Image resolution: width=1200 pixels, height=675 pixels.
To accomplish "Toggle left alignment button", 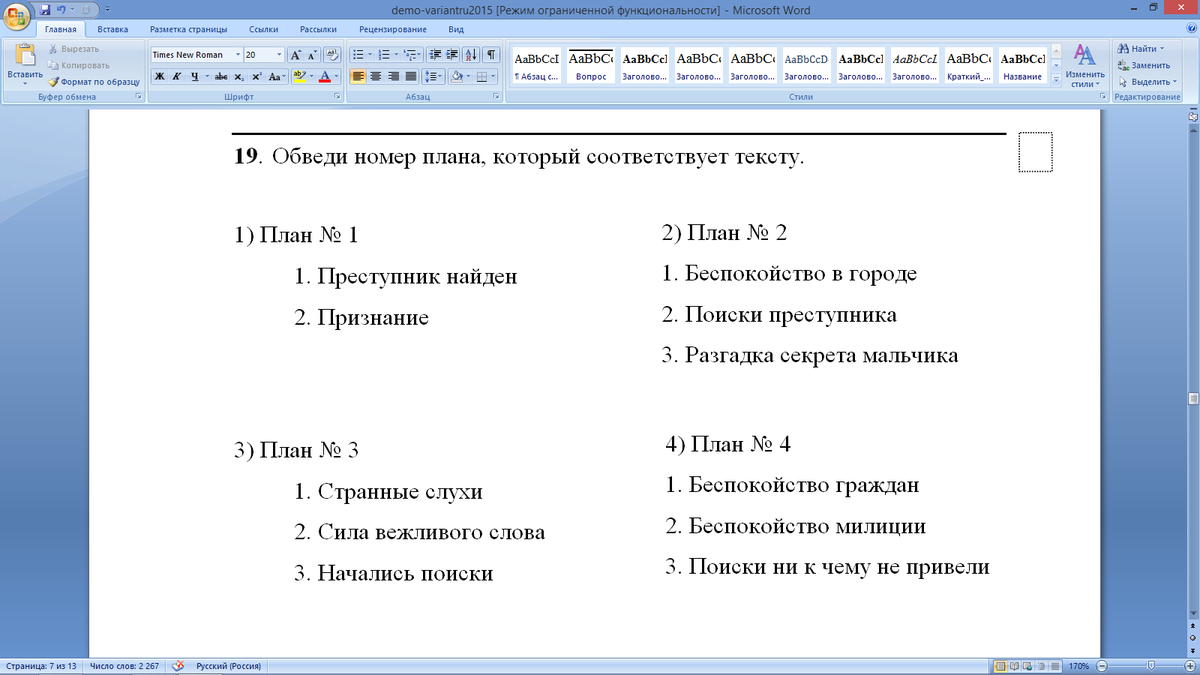I will tap(360, 76).
